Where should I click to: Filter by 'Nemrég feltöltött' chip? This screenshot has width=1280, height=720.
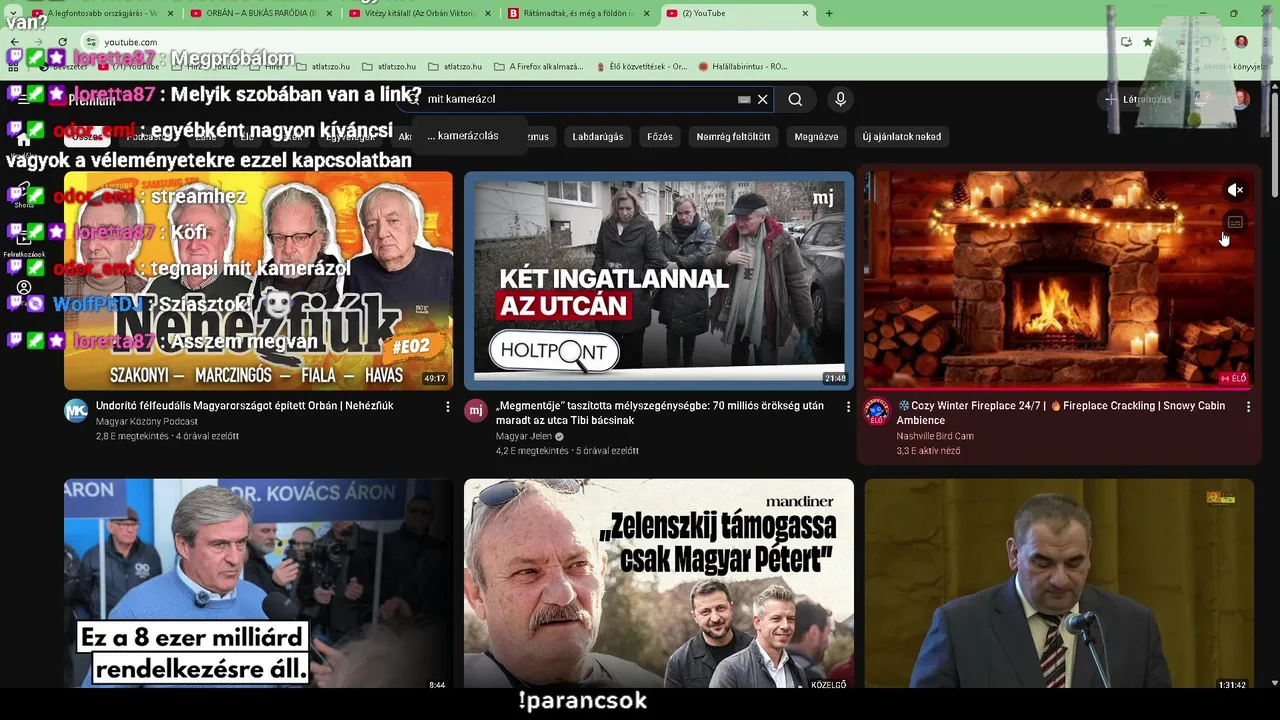pyautogui.click(x=733, y=136)
